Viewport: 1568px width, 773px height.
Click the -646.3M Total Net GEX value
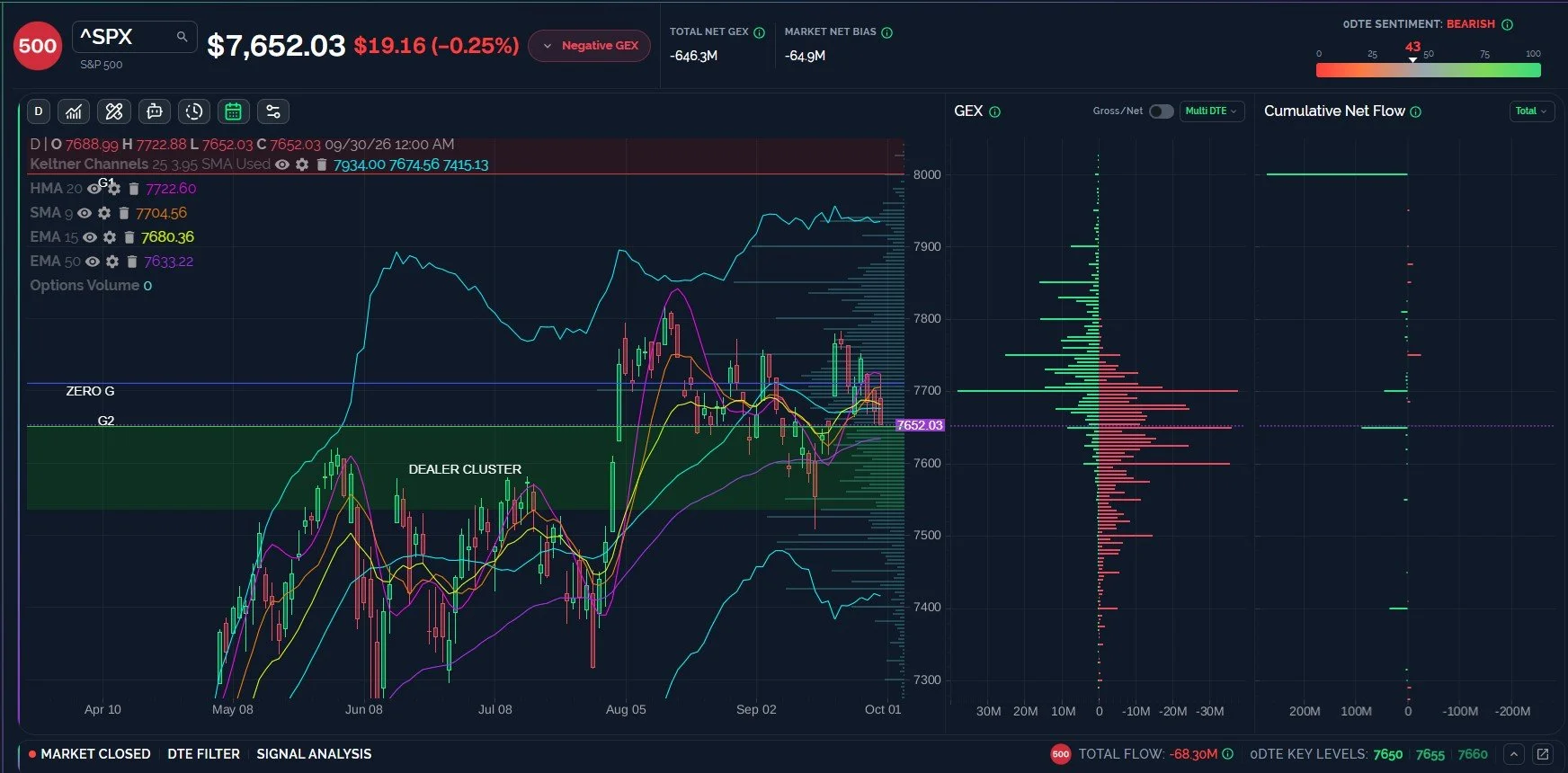pos(693,56)
